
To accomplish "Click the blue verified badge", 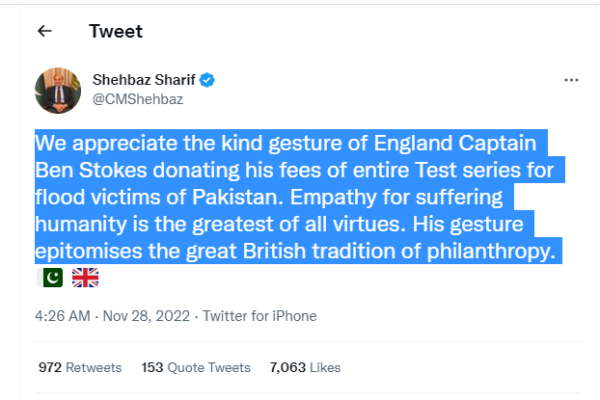I will pyautogui.click(x=213, y=80).
